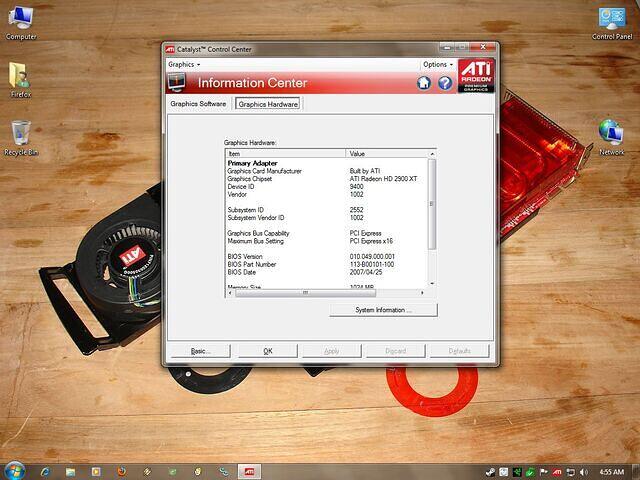Click the vertical scrollbar thumb in hardware list

[432, 204]
